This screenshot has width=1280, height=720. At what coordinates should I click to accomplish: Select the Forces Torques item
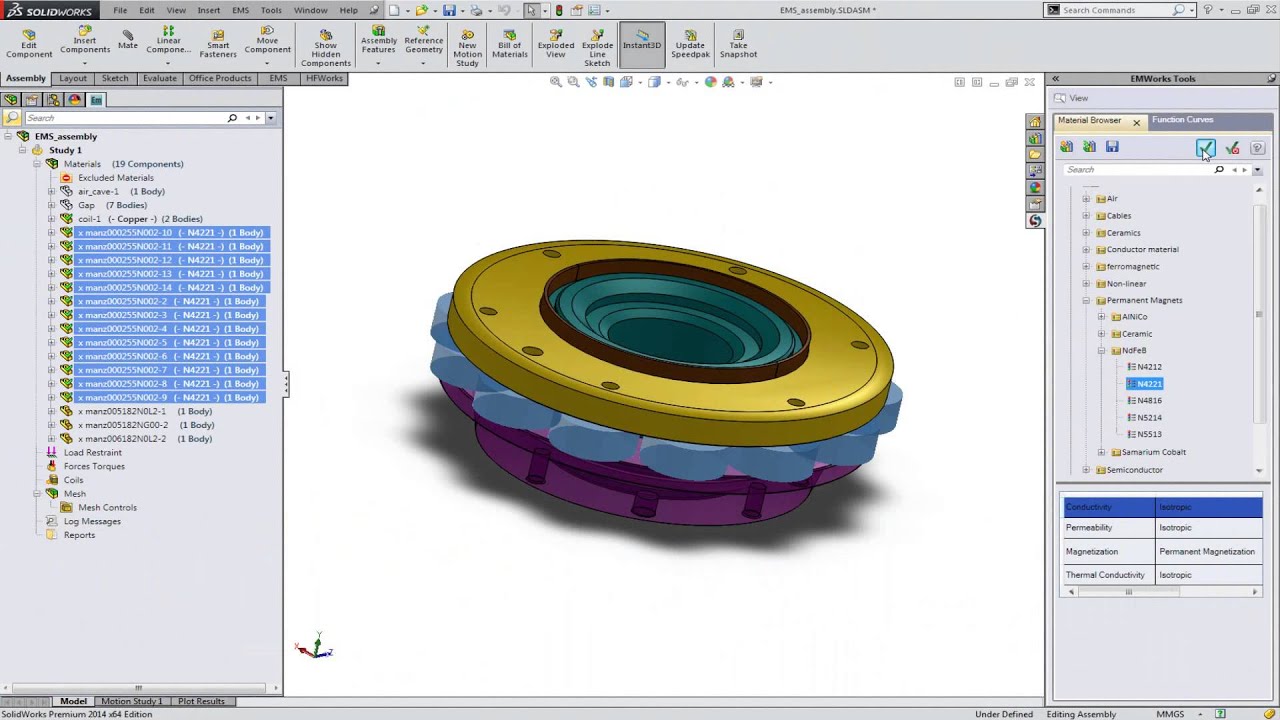(x=94, y=466)
